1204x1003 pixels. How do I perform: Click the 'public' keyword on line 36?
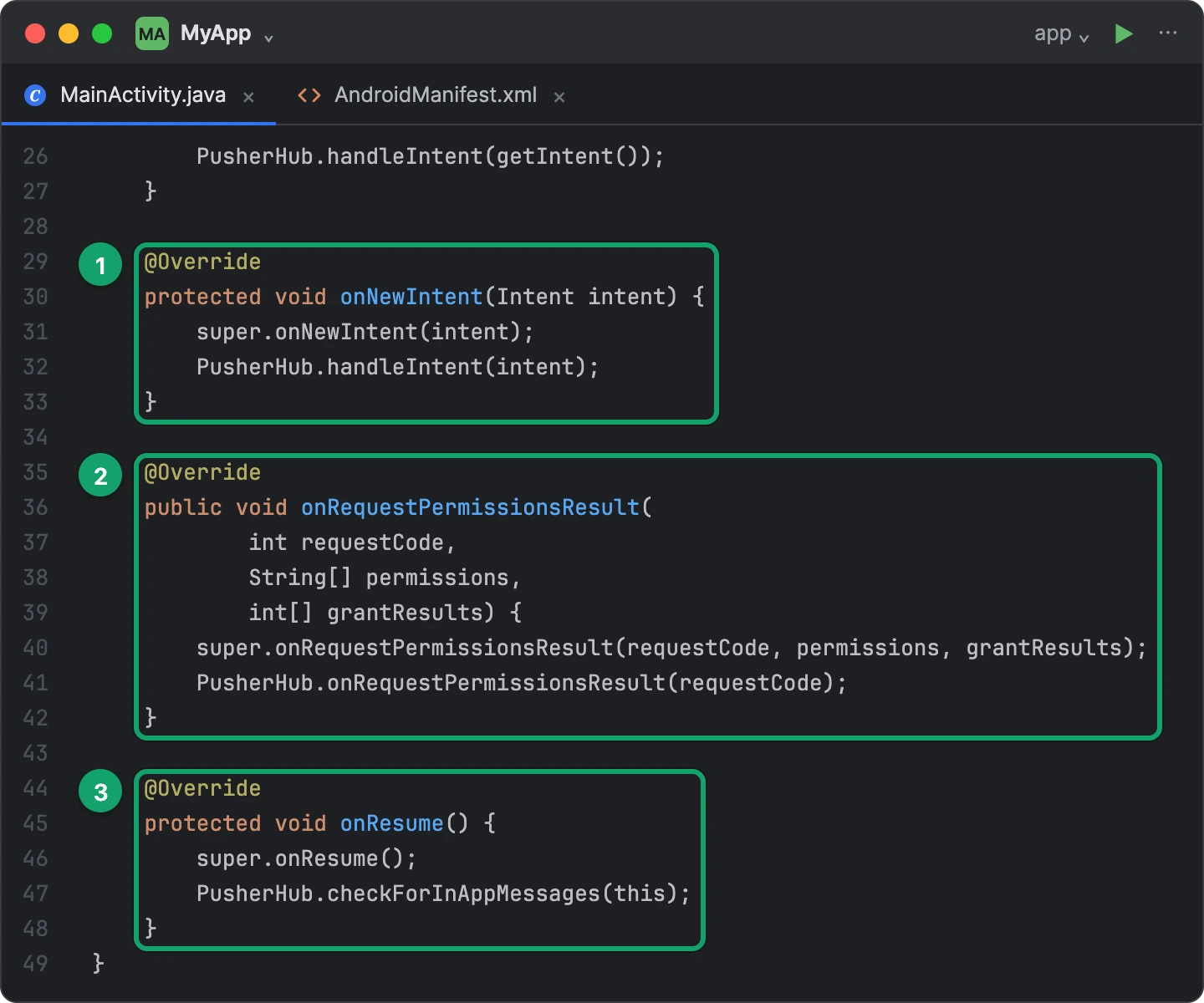pos(183,507)
